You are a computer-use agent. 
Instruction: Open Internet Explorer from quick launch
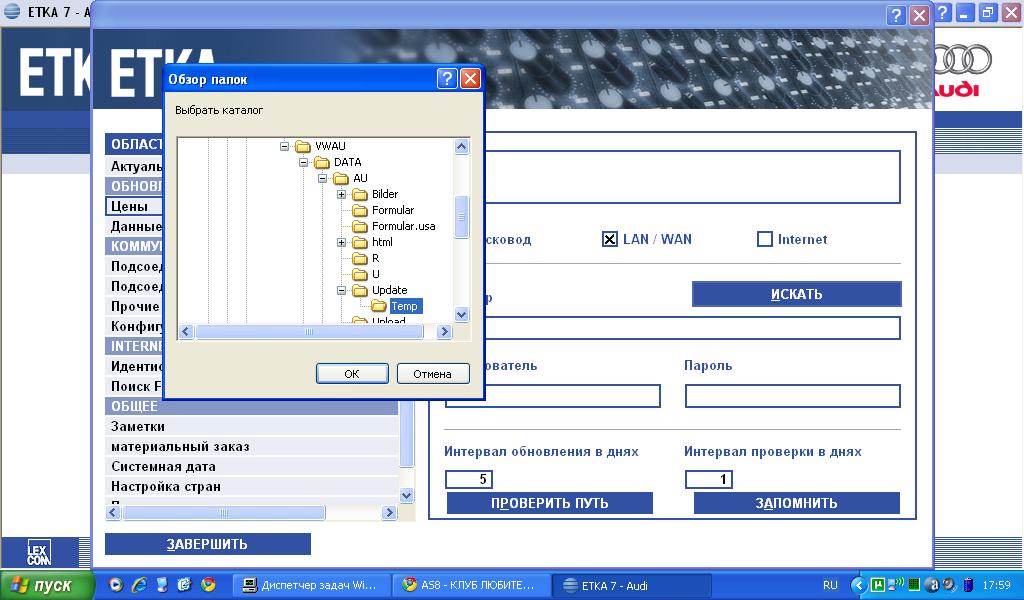click(x=140, y=585)
